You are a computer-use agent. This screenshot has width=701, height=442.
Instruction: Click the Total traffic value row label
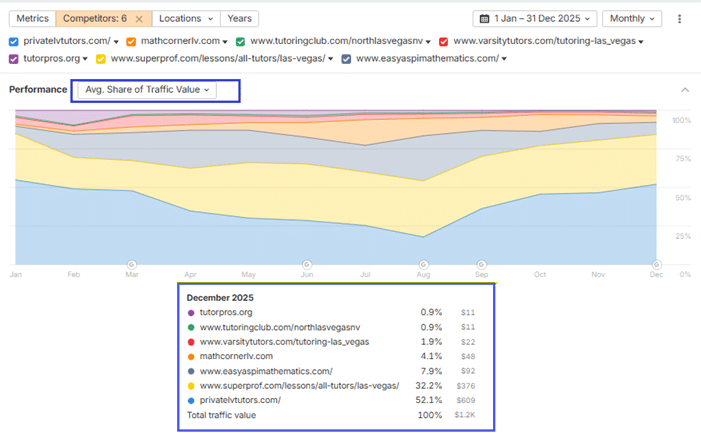point(221,415)
